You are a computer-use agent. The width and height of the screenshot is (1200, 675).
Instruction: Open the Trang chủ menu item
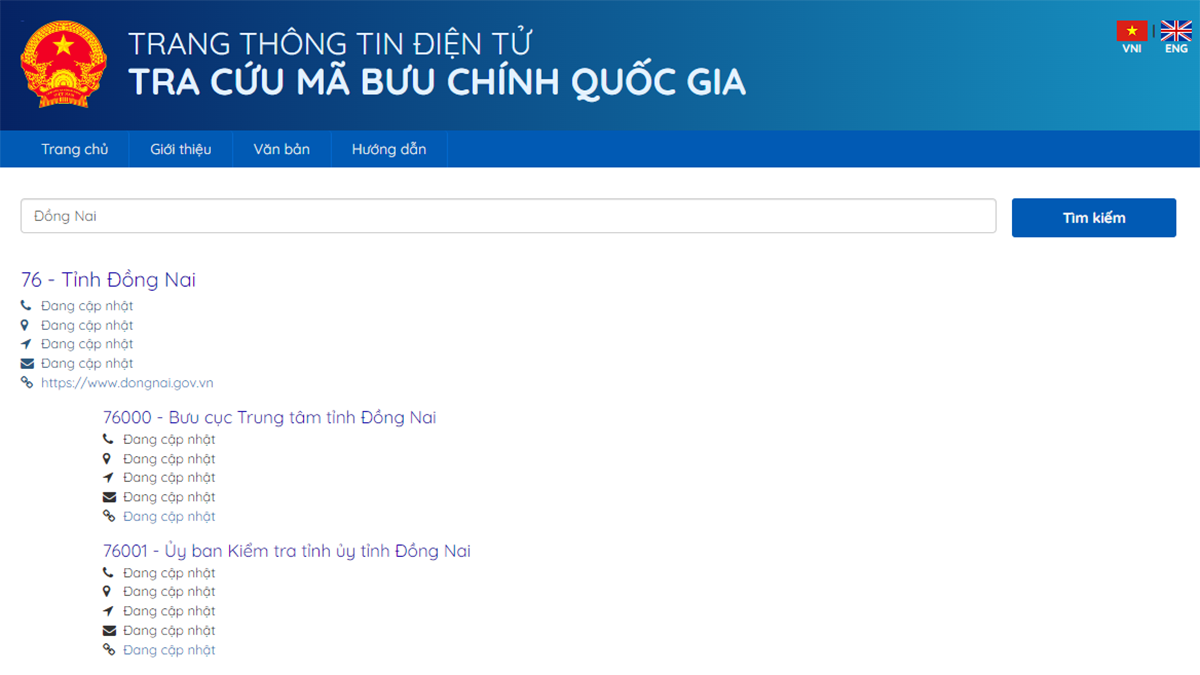point(75,149)
